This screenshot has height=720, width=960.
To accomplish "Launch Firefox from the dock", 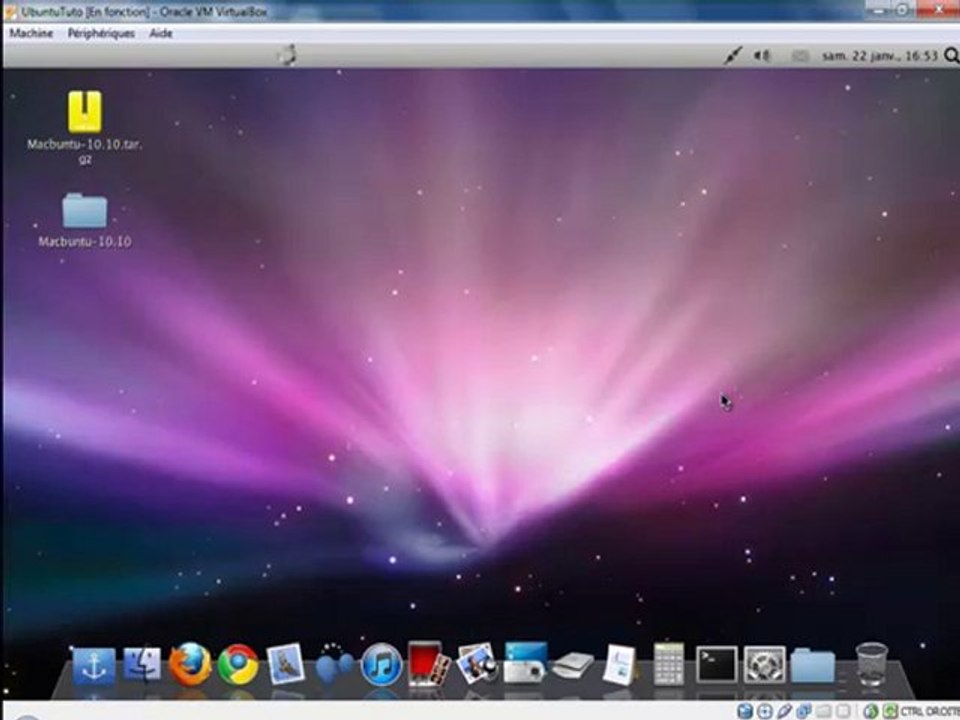I will pos(190,664).
